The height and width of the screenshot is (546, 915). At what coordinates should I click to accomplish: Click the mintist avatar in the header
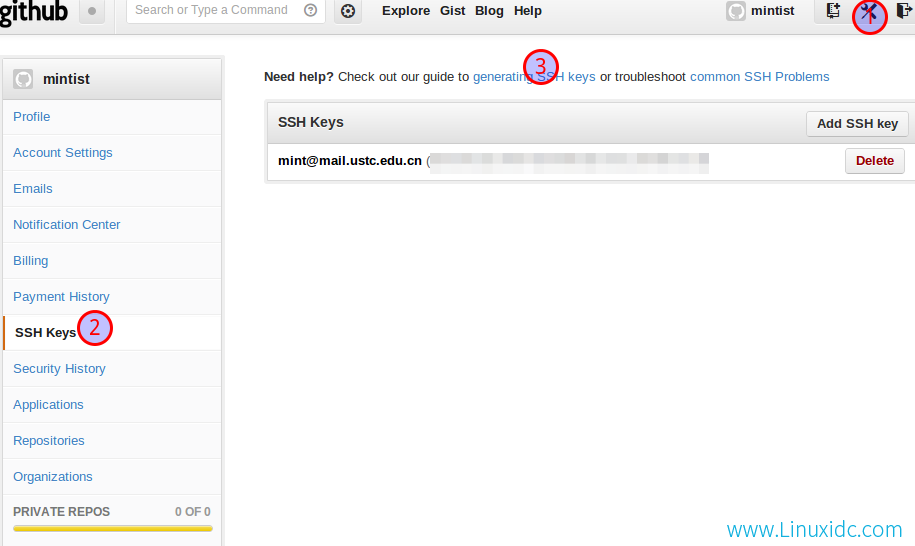click(x=736, y=11)
